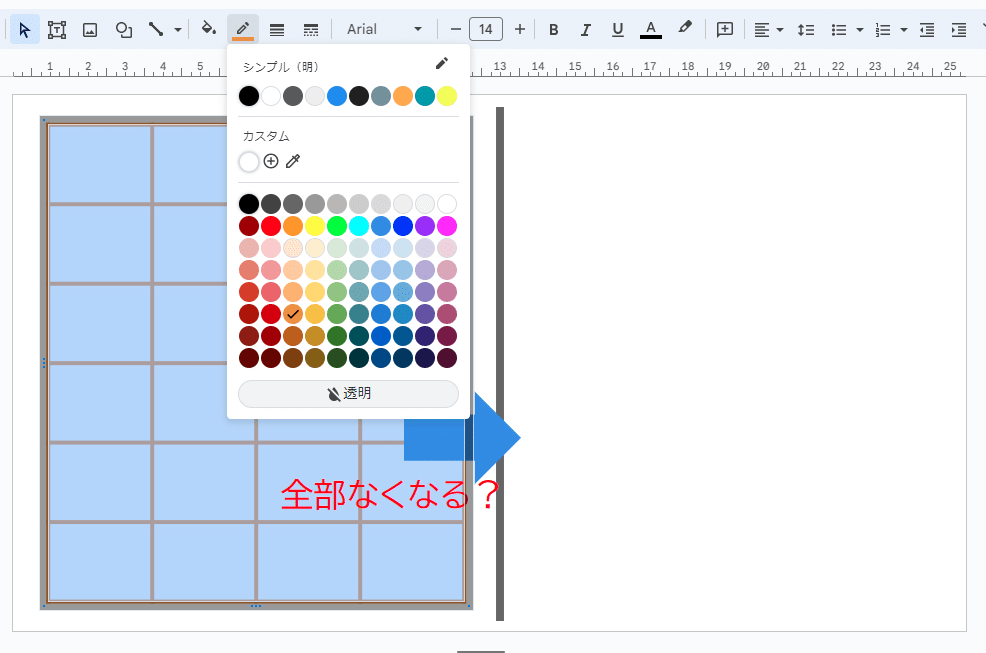986x653 pixels.
Task: Select the vertical gray line on canvas
Action: pyautogui.click(x=500, y=364)
